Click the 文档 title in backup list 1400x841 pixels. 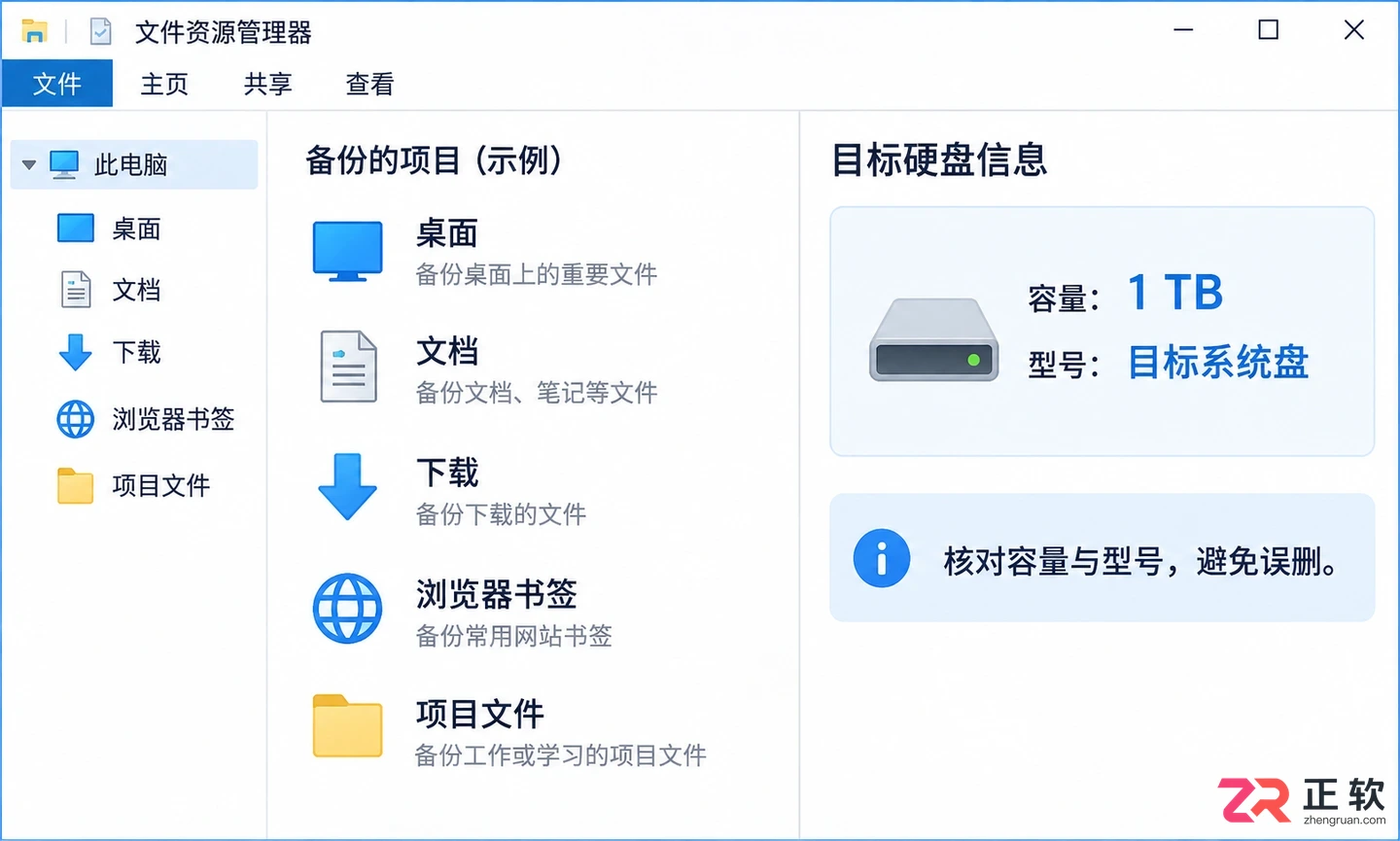pos(447,352)
